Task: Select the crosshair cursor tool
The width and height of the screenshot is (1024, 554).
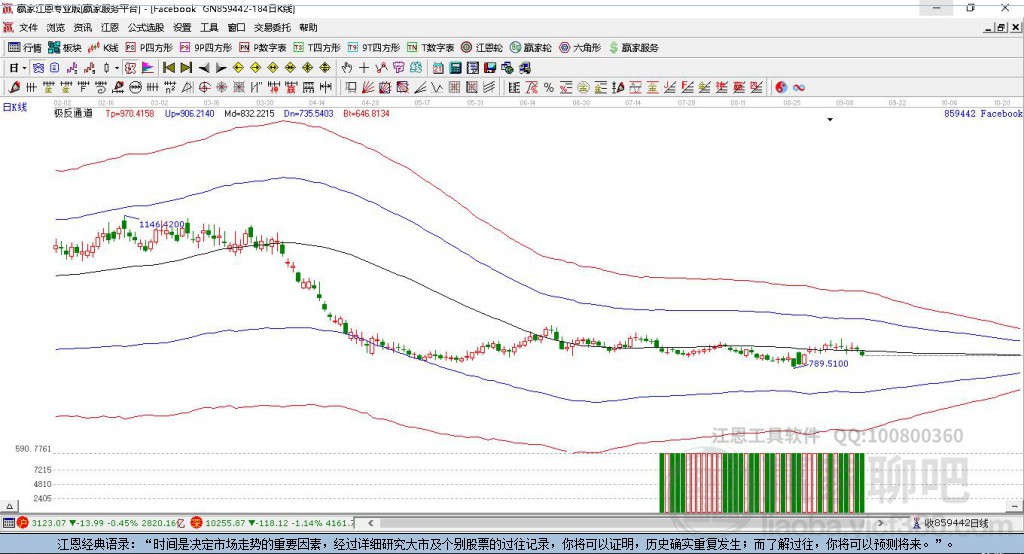Action: pos(364,68)
